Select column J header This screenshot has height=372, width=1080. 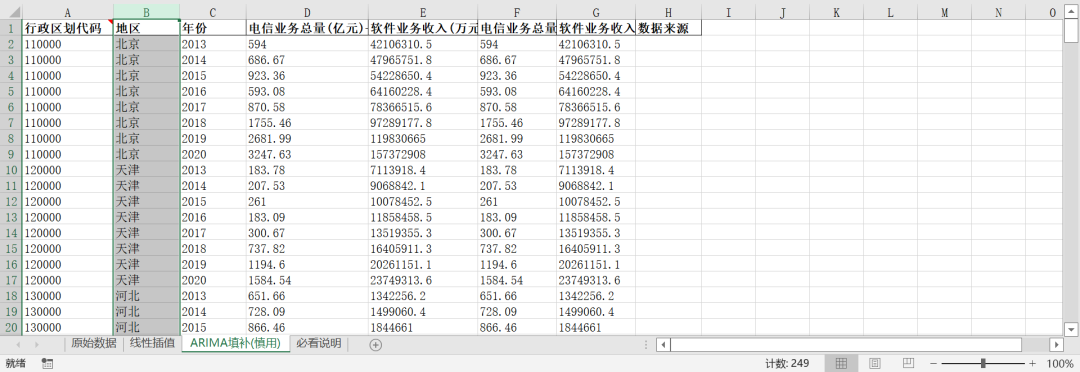click(782, 12)
